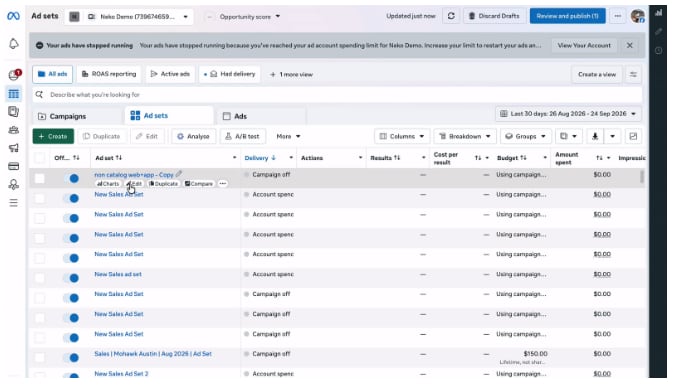Switch to the ROAS reporting view
680x385 pixels.
109,74
